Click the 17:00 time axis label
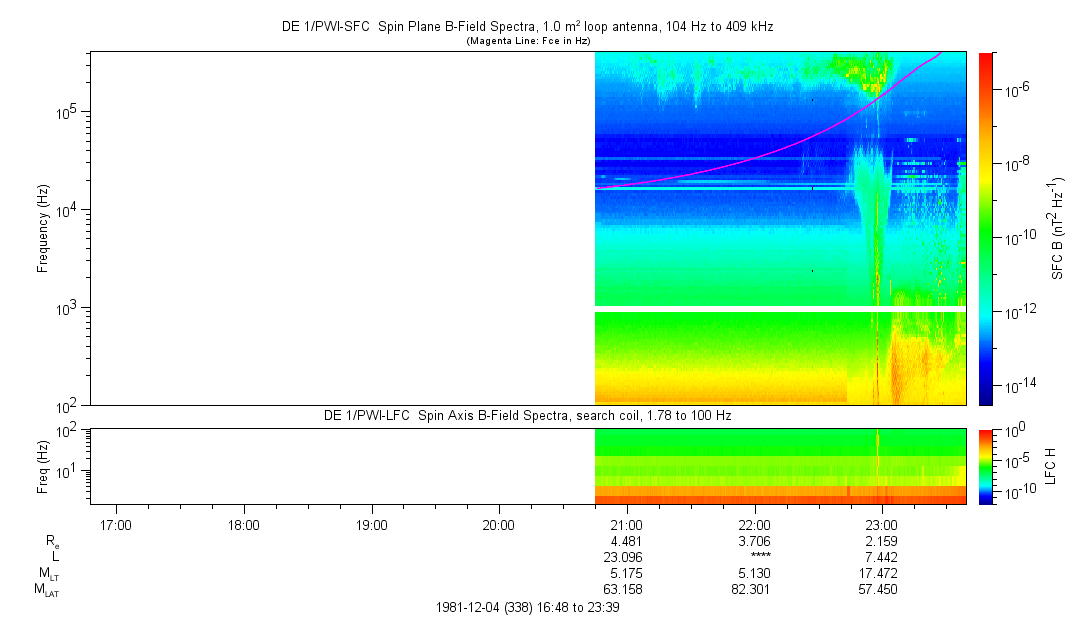The image size is (1083, 620). 117,525
